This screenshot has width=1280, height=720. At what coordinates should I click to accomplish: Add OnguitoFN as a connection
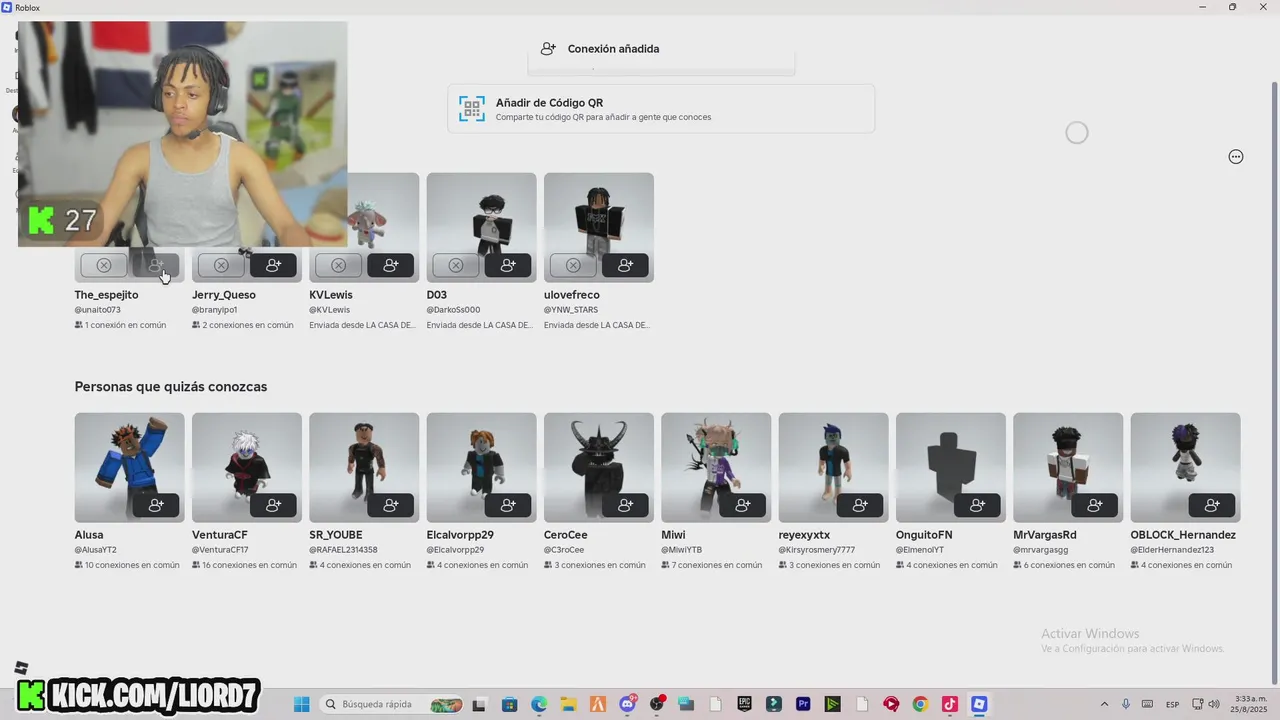click(977, 505)
